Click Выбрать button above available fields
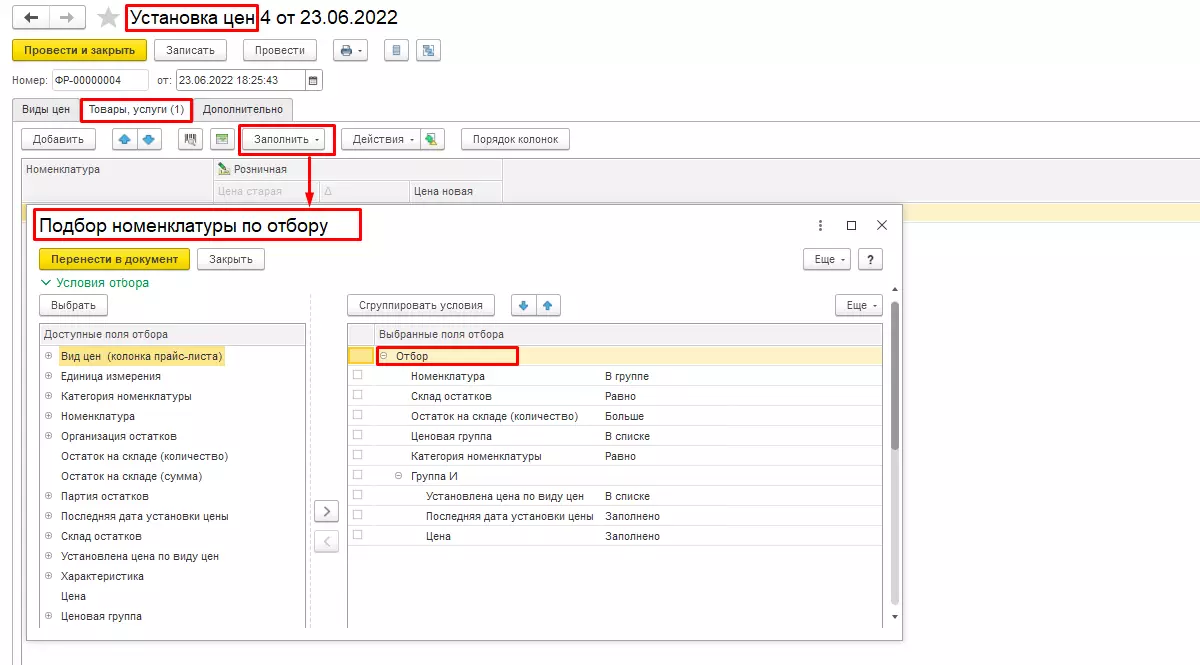This screenshot has height=665, width=1200. tap(73, 305)
